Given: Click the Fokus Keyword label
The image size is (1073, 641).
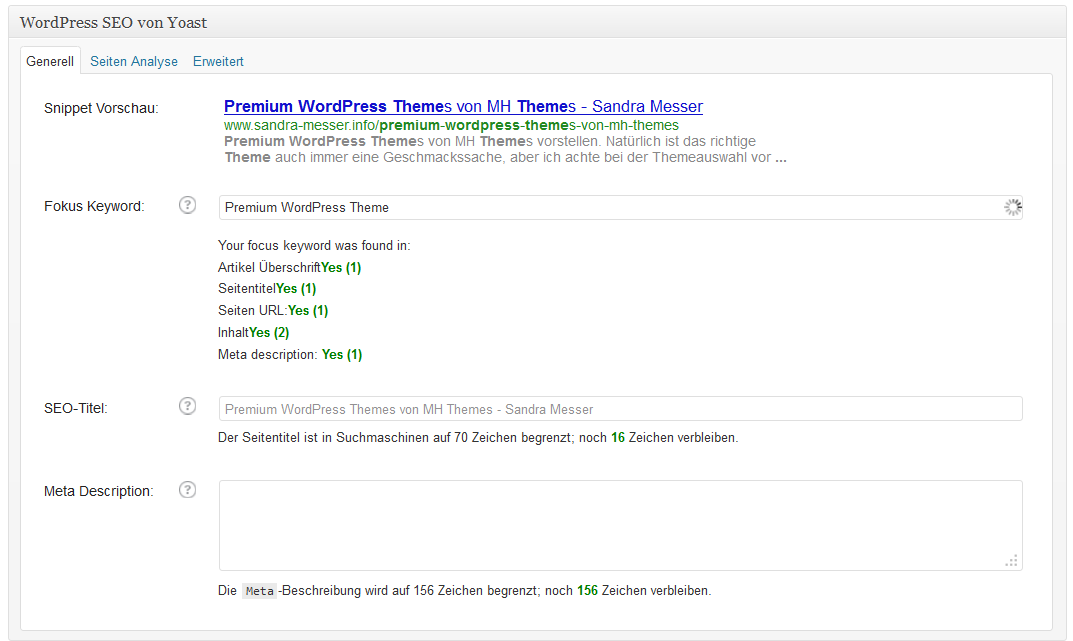Looking at the screenshot, I should tap(94, 206).
